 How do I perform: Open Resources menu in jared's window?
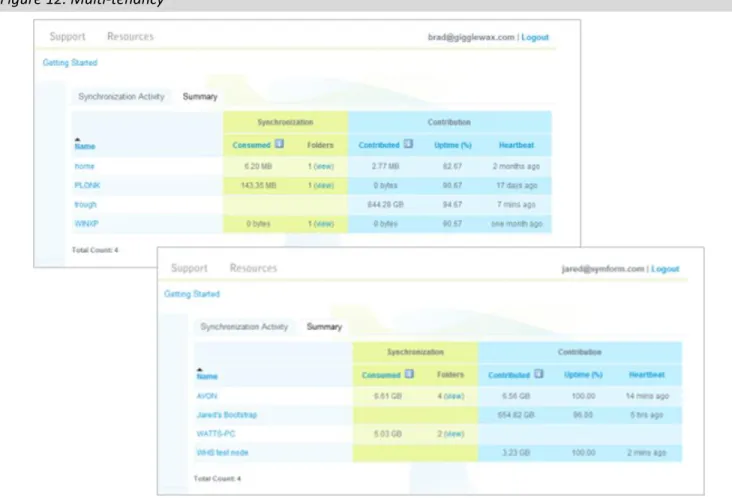(253, 268)
